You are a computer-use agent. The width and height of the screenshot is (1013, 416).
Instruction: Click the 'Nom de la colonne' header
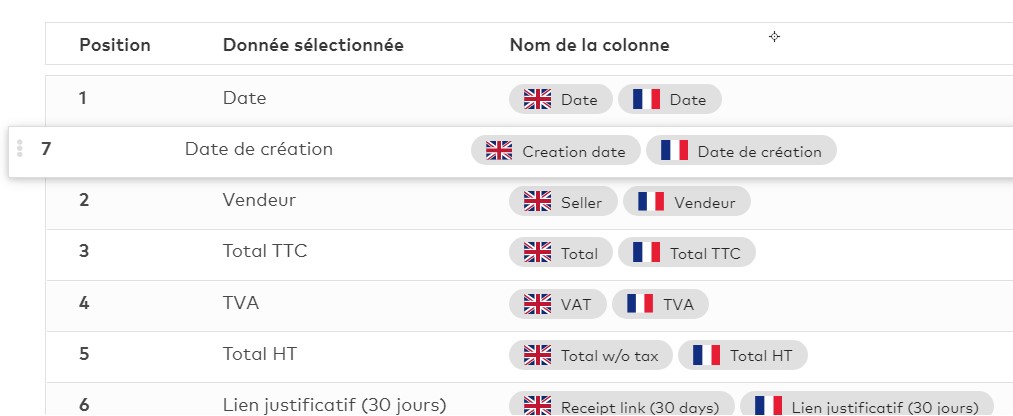coord(590,45)
